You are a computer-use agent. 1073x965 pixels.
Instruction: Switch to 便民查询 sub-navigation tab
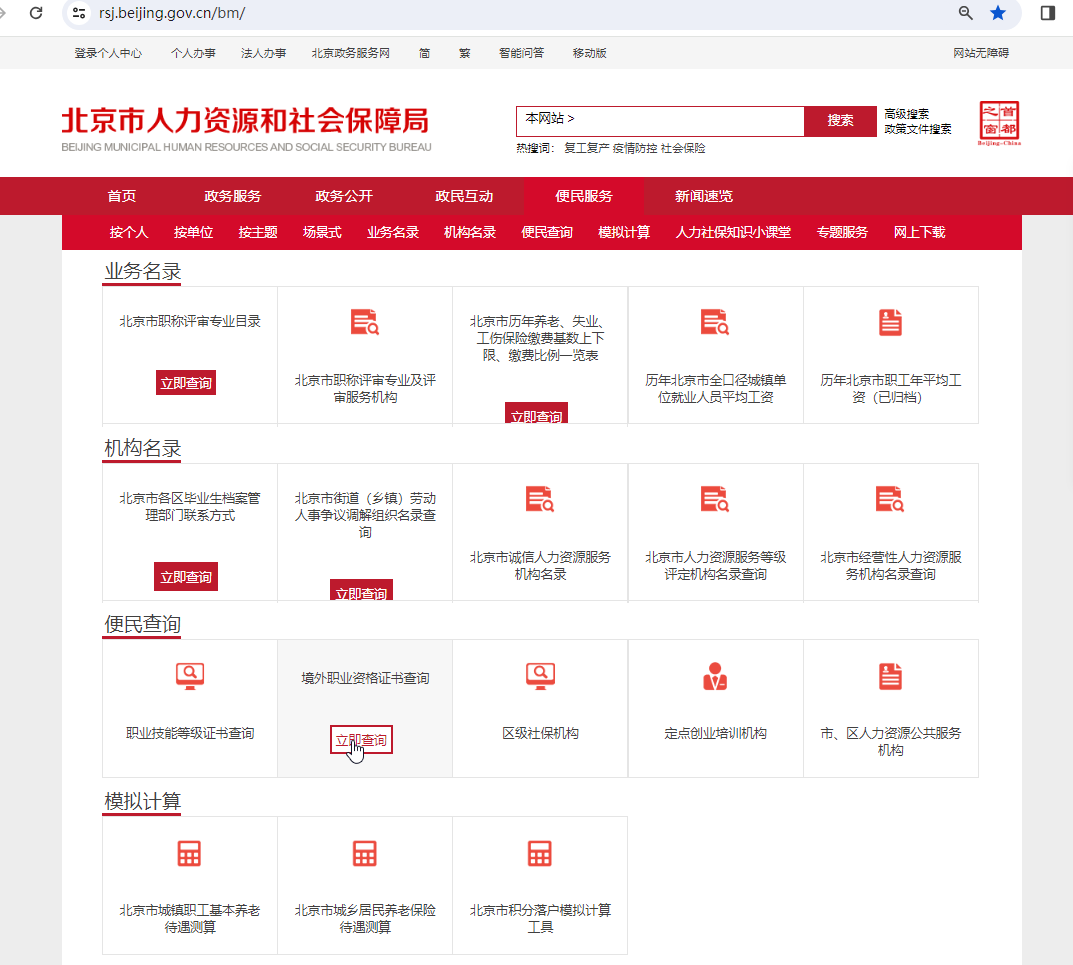coord(547,232)
